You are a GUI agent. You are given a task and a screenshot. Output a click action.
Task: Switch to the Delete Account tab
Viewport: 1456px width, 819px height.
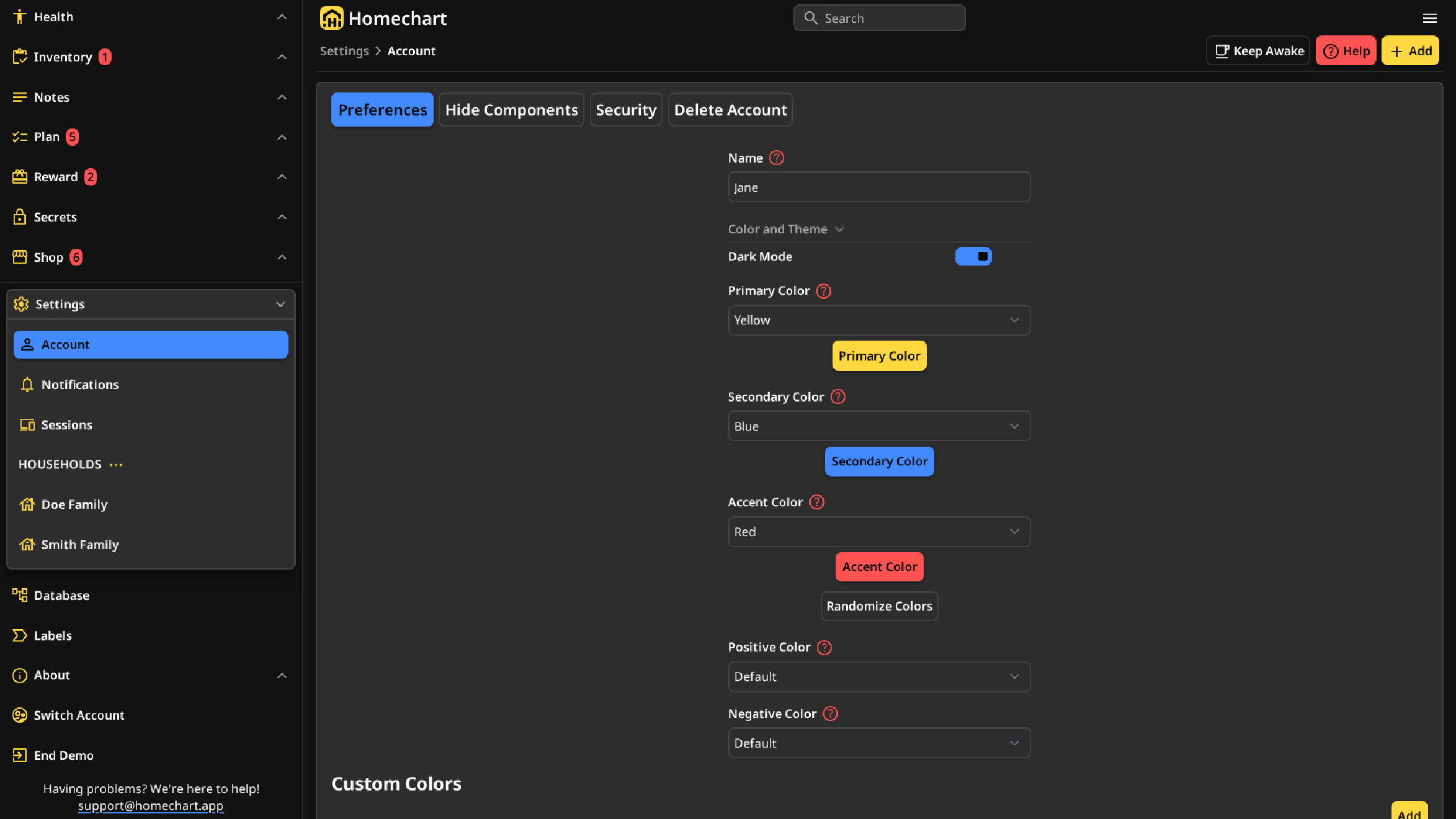730,110
